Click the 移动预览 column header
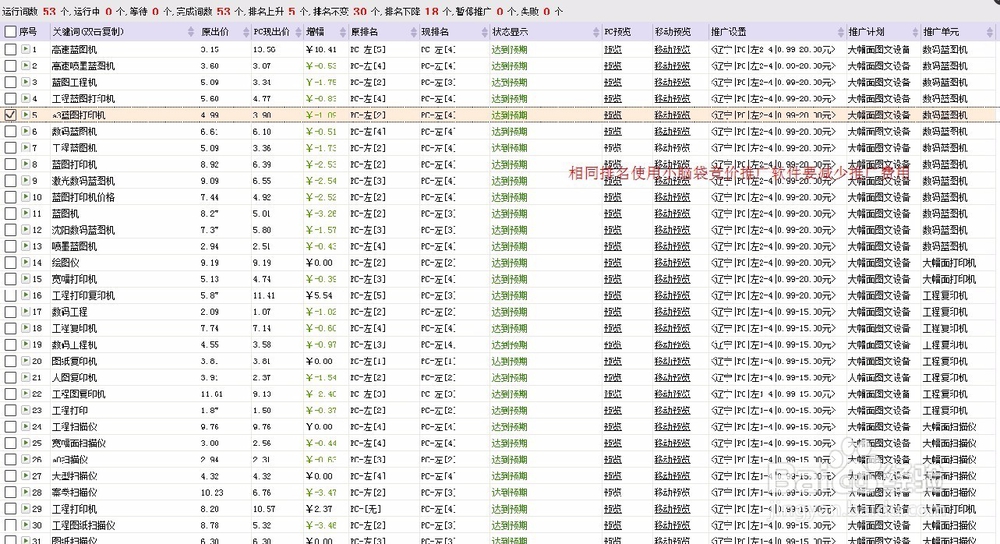This screenshot has height=544, width=1000. (672, 32)
